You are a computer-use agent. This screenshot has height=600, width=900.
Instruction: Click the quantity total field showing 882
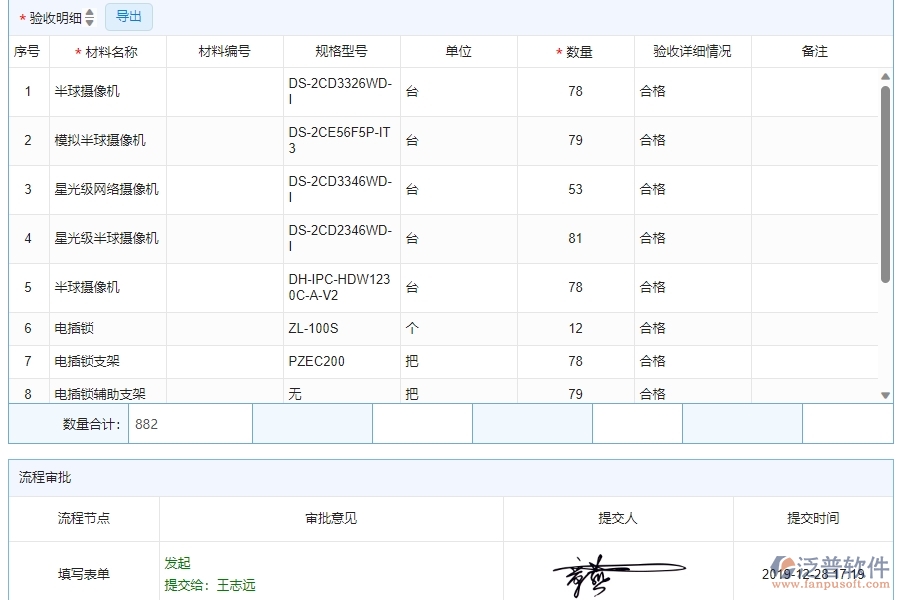[190, 423]
